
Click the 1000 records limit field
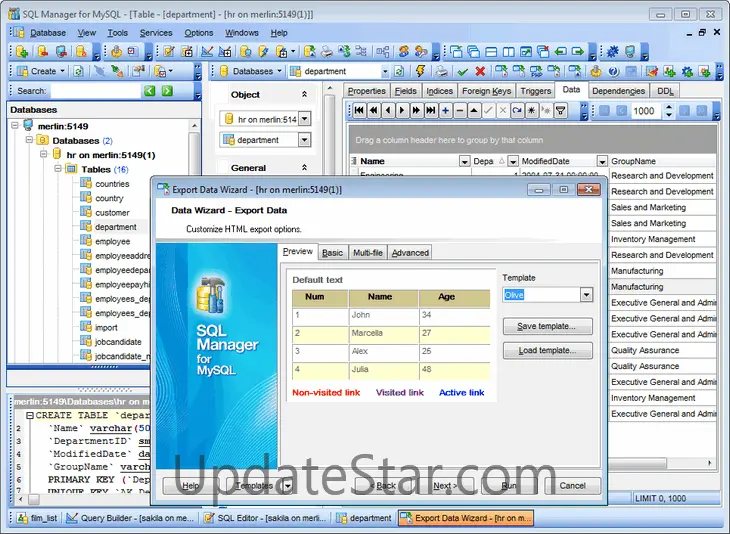[x=646, y=111]
